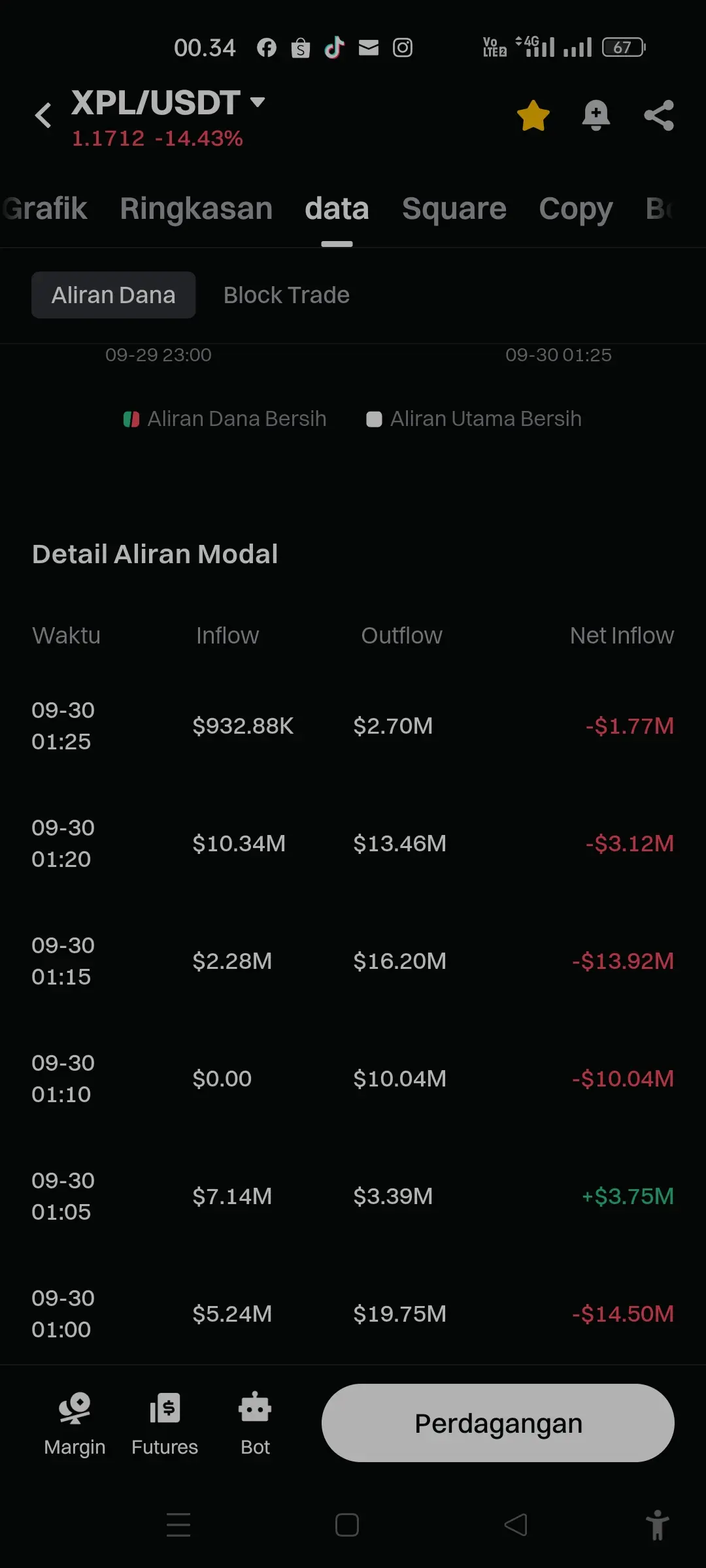Select the Block Trade option
The image size is (706, 1568).
tap(286, 295)
